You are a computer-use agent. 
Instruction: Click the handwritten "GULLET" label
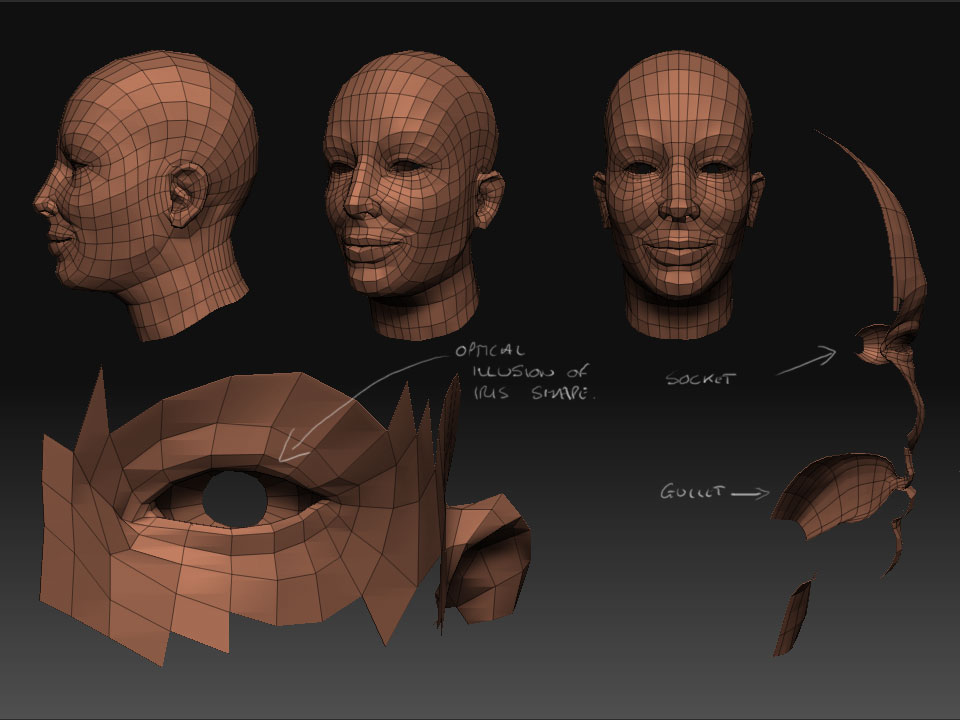(692, 492)
